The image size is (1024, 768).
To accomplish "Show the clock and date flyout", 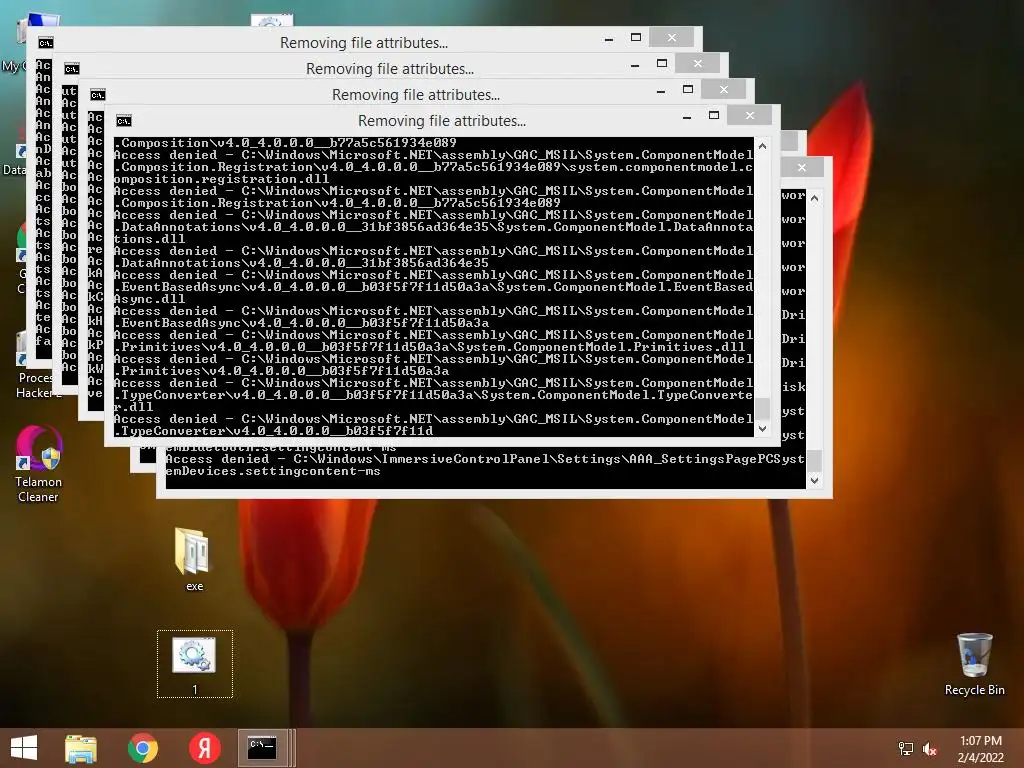I will (x=980, y=749).
